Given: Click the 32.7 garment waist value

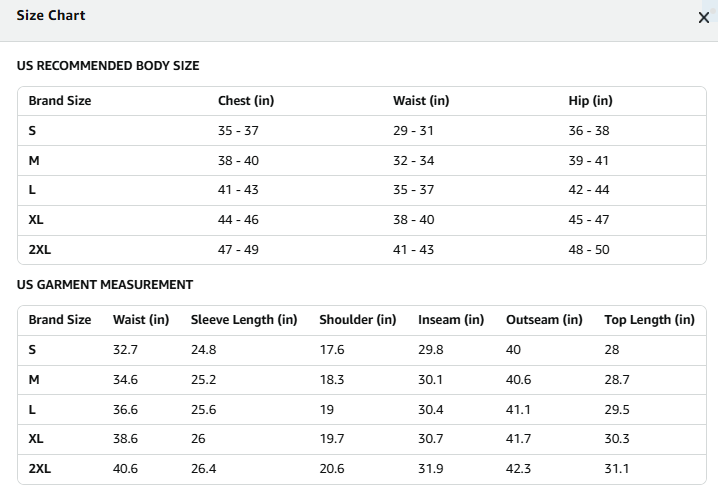Looking at the screenshot, I should (x=125, y=350).
